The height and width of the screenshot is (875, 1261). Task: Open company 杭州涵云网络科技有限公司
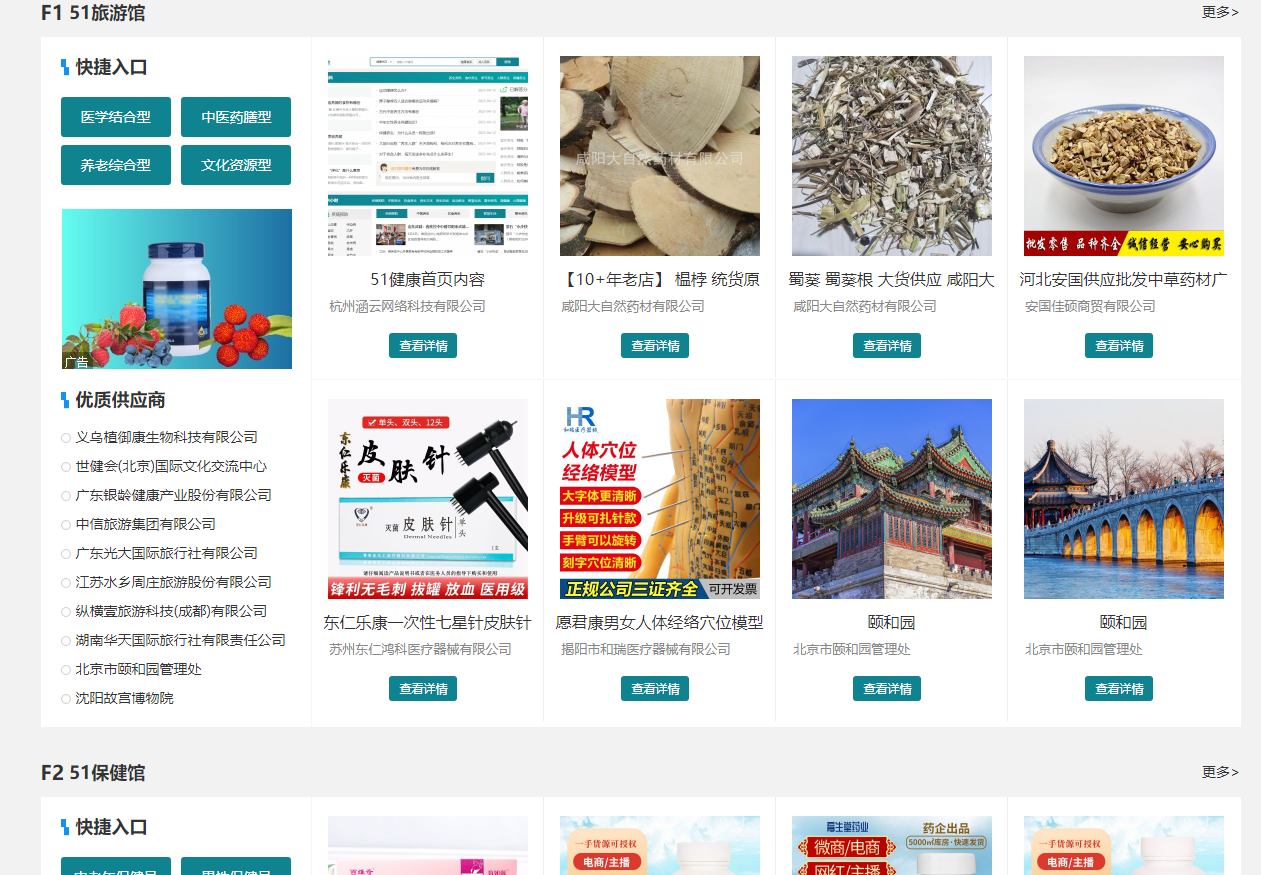point(407,306)
